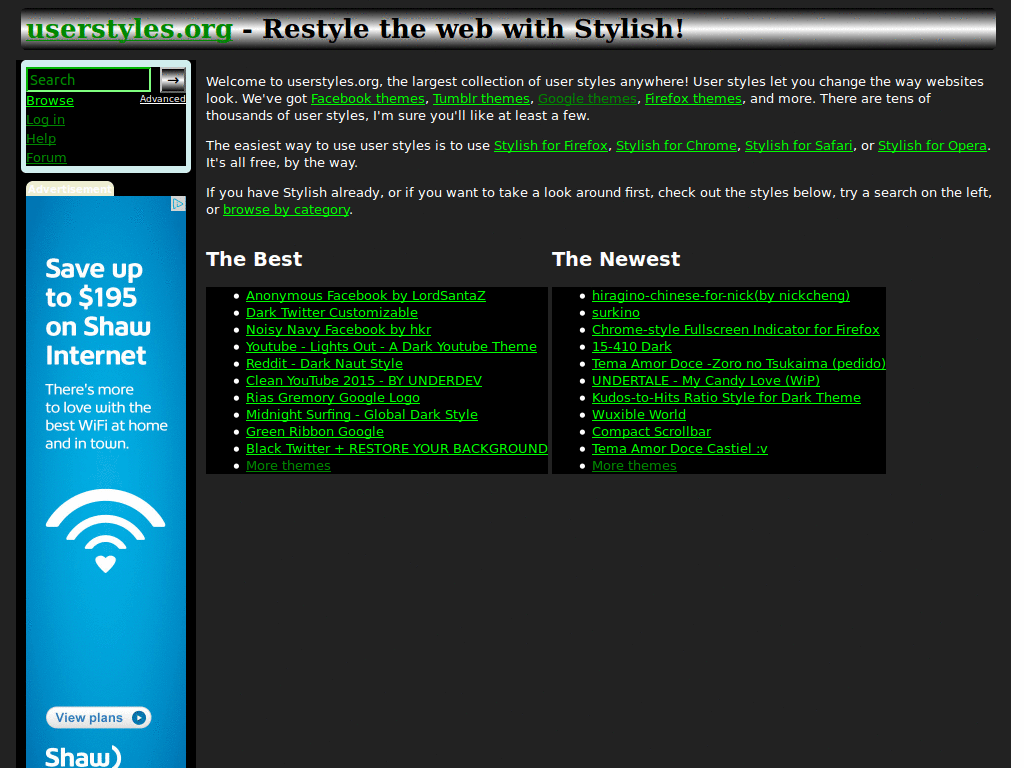Focus the Search input field
The height and width of the screenshot is (768, 1024).
click(x=89, y=80)
